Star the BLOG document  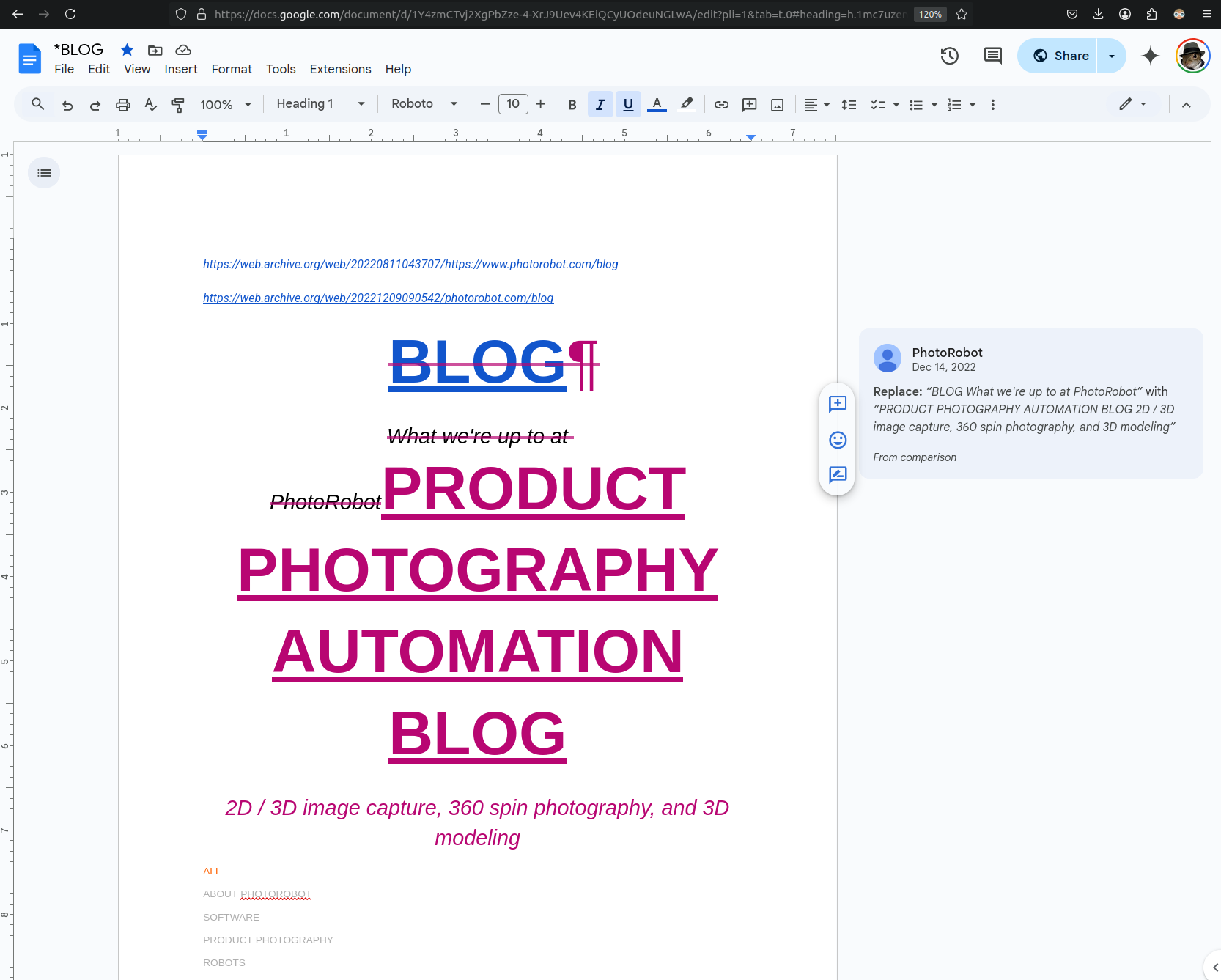tap(127, 50)
